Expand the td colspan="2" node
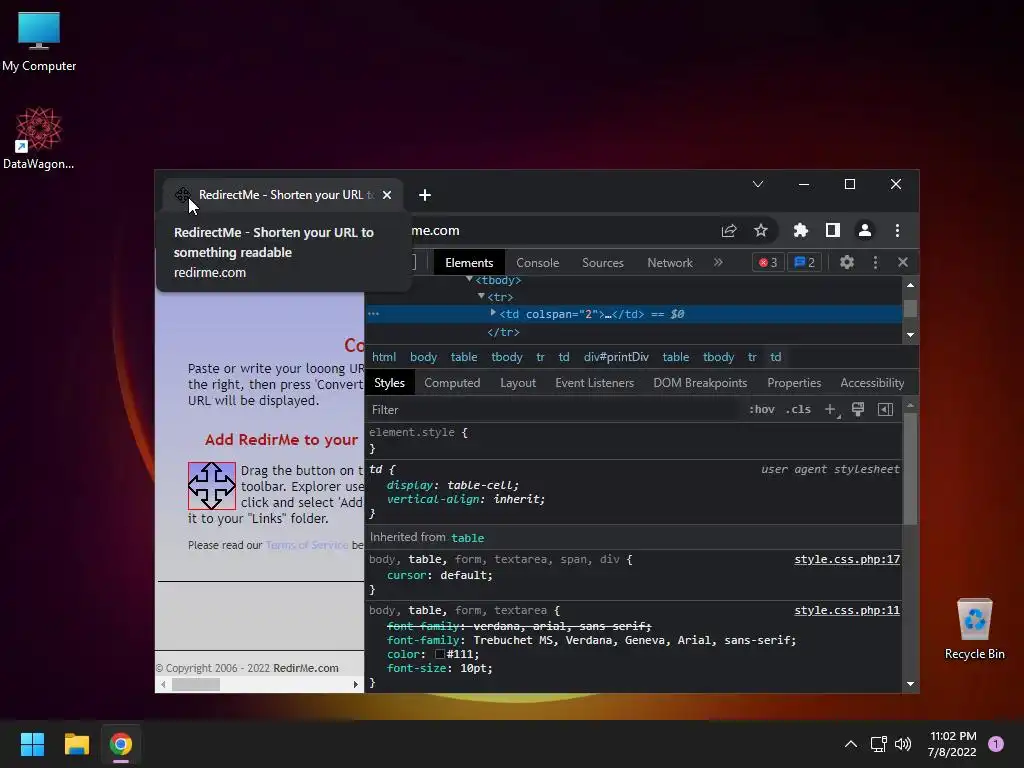Screen dimensions: 1024x768 click(493, 313)
